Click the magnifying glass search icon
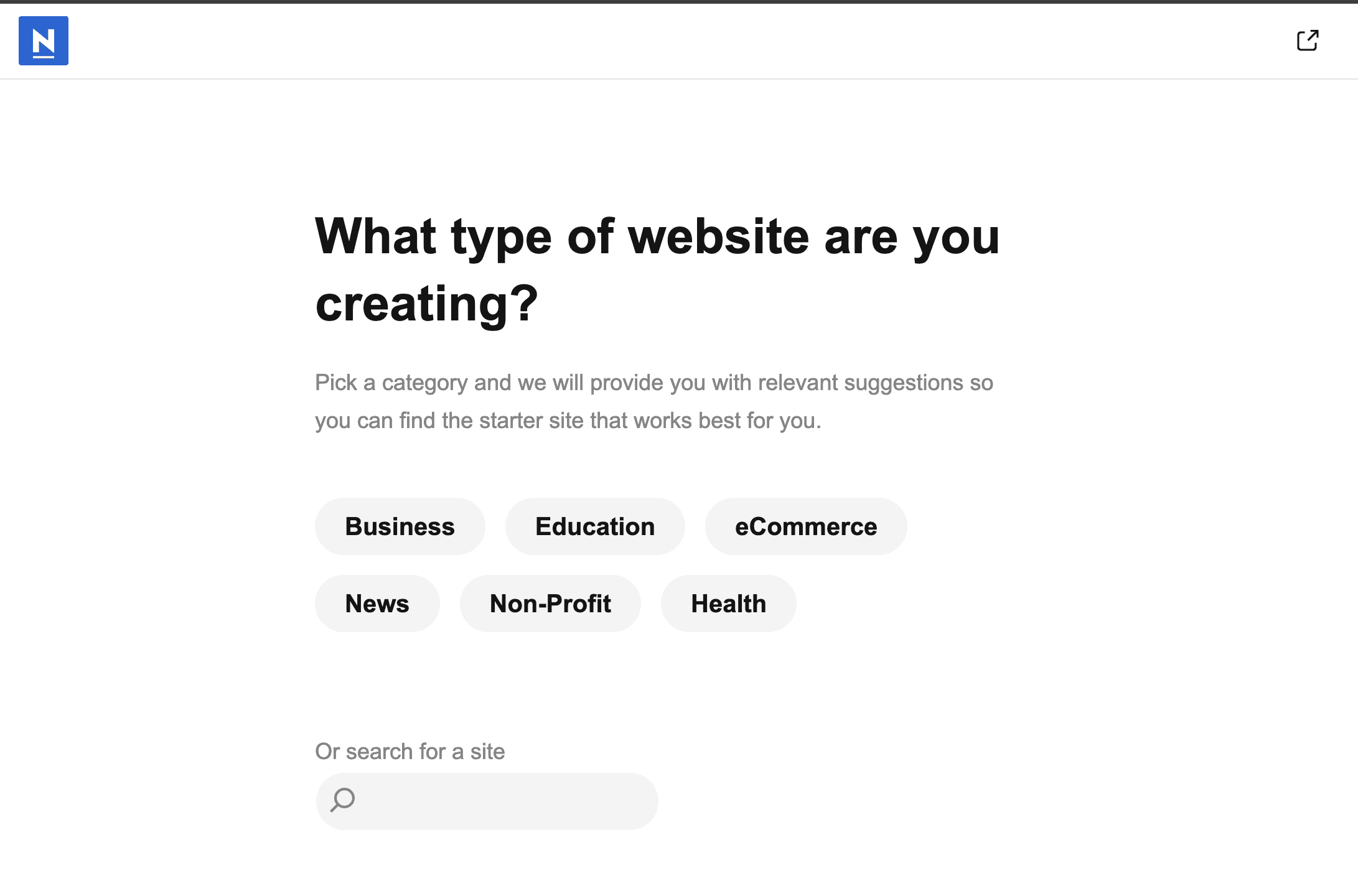The image size is (1358, 896). pyautogui.click(x=343, y=800)
